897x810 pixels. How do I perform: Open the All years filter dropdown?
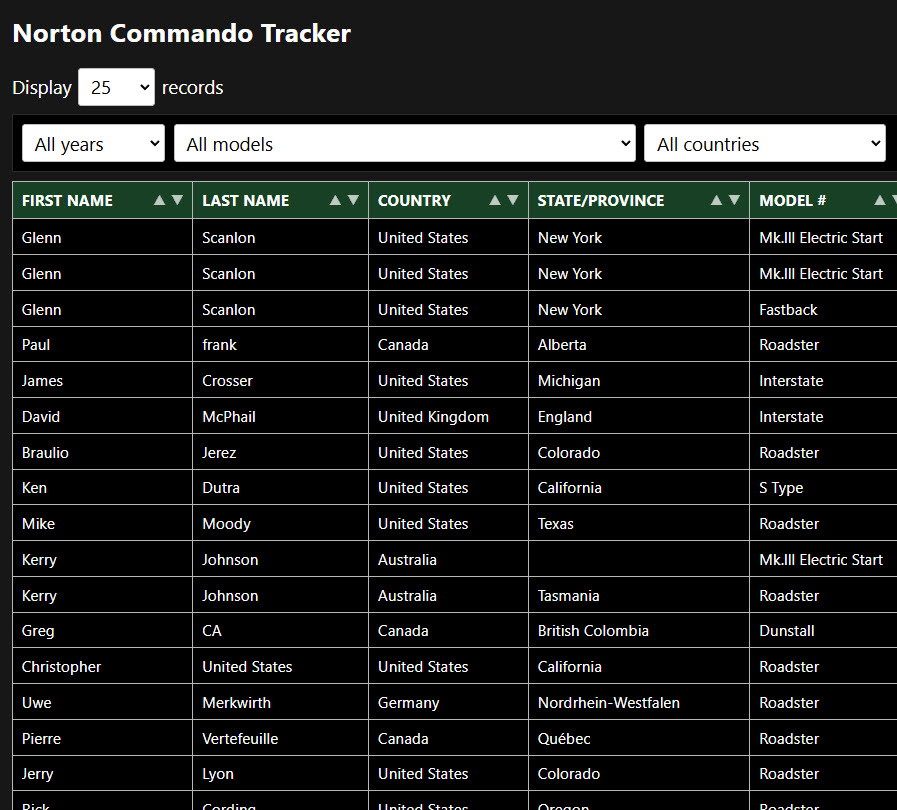[x=93, y=144]
